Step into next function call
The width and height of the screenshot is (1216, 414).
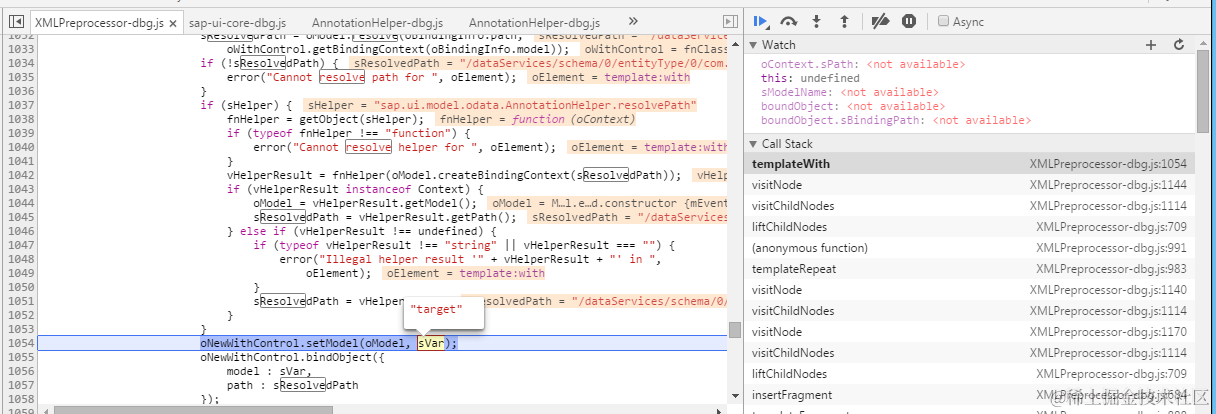pos(817,20)
